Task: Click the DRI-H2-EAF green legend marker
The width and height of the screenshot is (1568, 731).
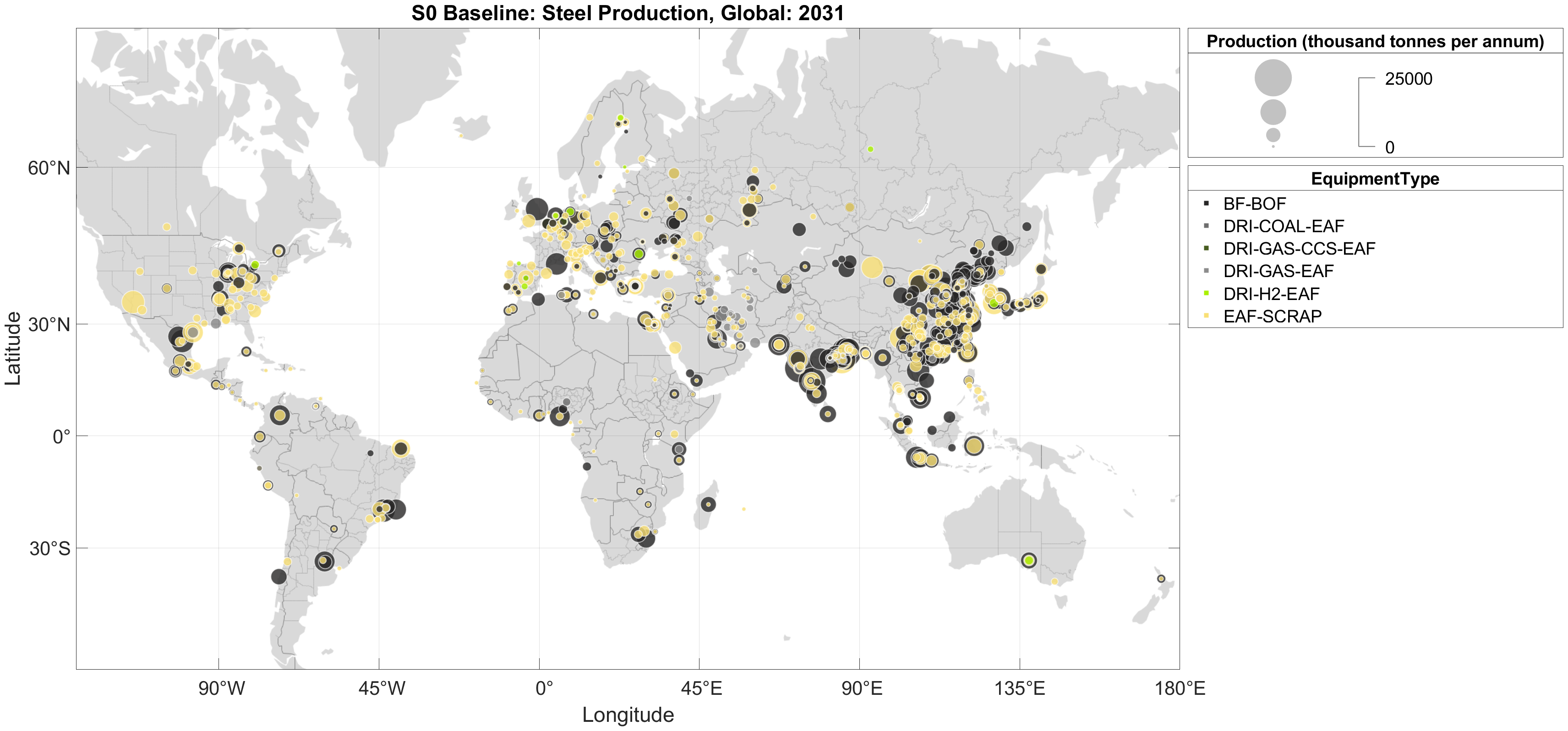Action: [1206, 294]
